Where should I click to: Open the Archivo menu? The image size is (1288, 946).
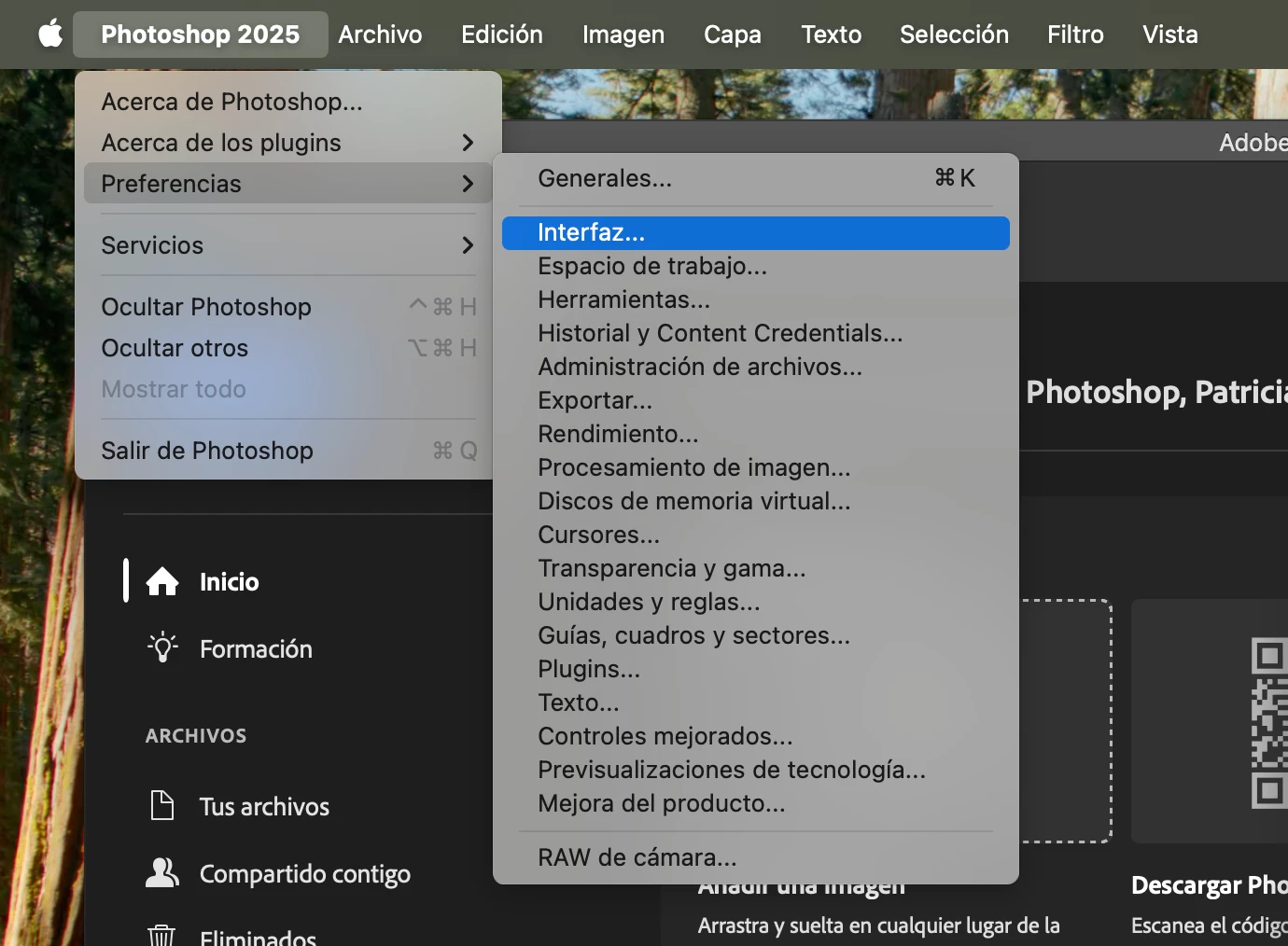pos(380,35)
